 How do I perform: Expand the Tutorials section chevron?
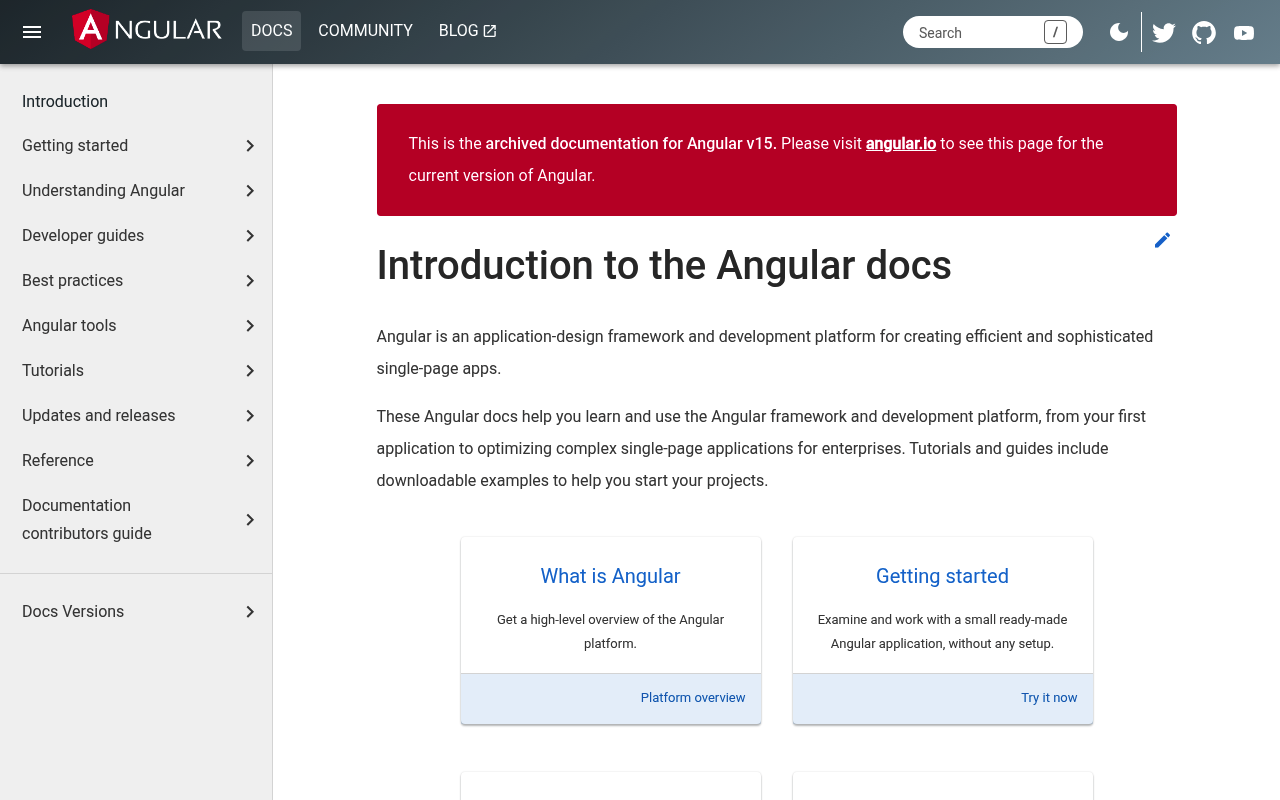point(250,371)
